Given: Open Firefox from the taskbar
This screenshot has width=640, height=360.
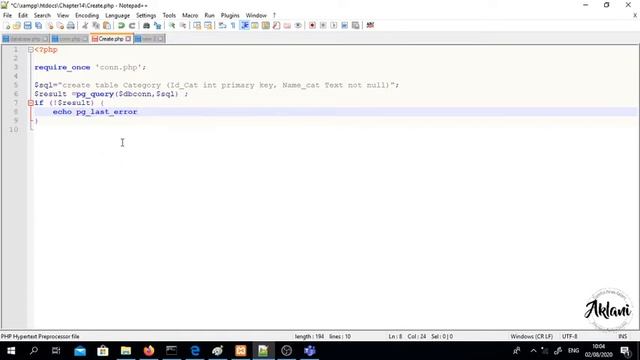Looking at the screenshot, I should point(149,351).
